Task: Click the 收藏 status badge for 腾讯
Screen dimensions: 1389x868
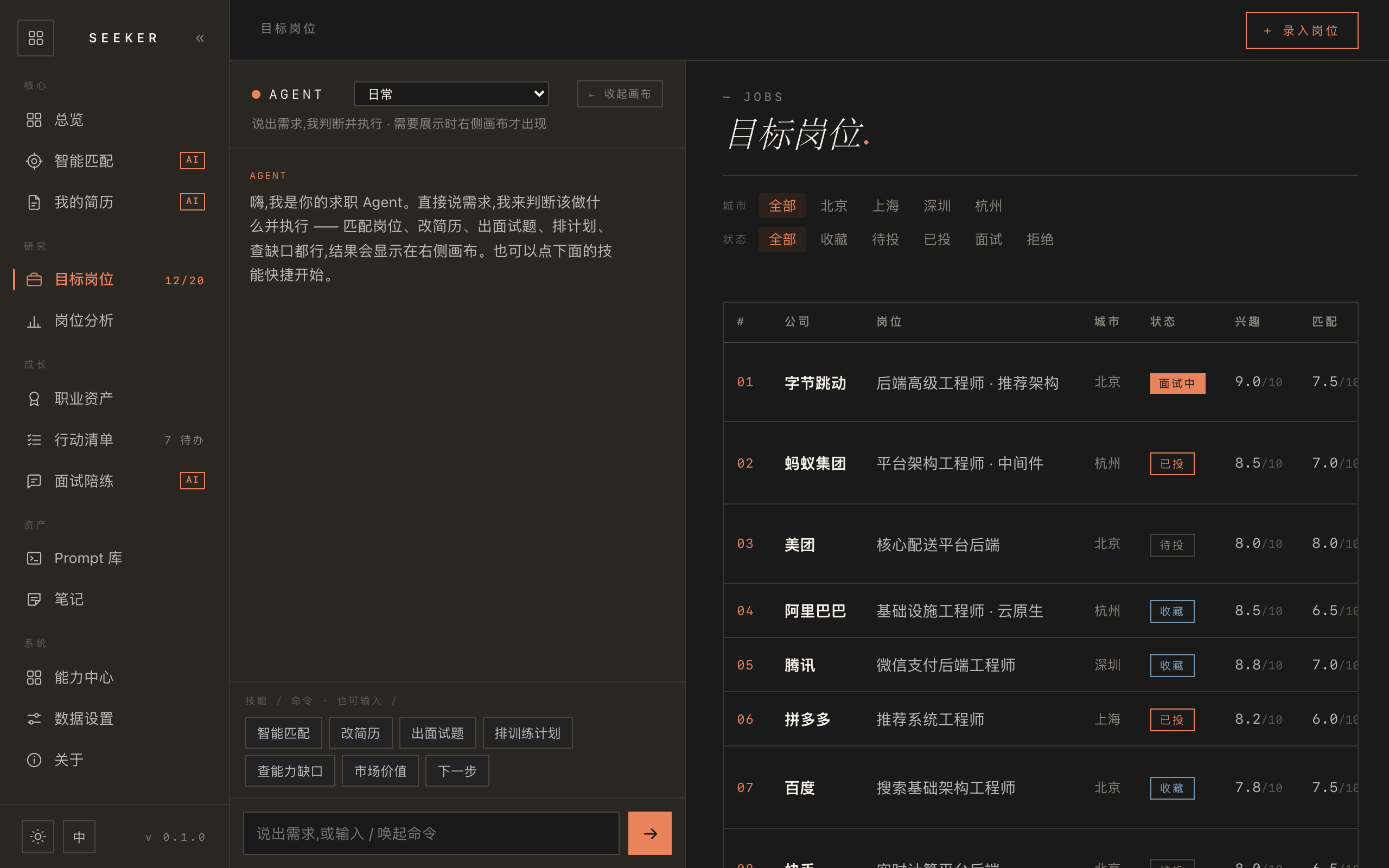Action: tap(1172, 665)
